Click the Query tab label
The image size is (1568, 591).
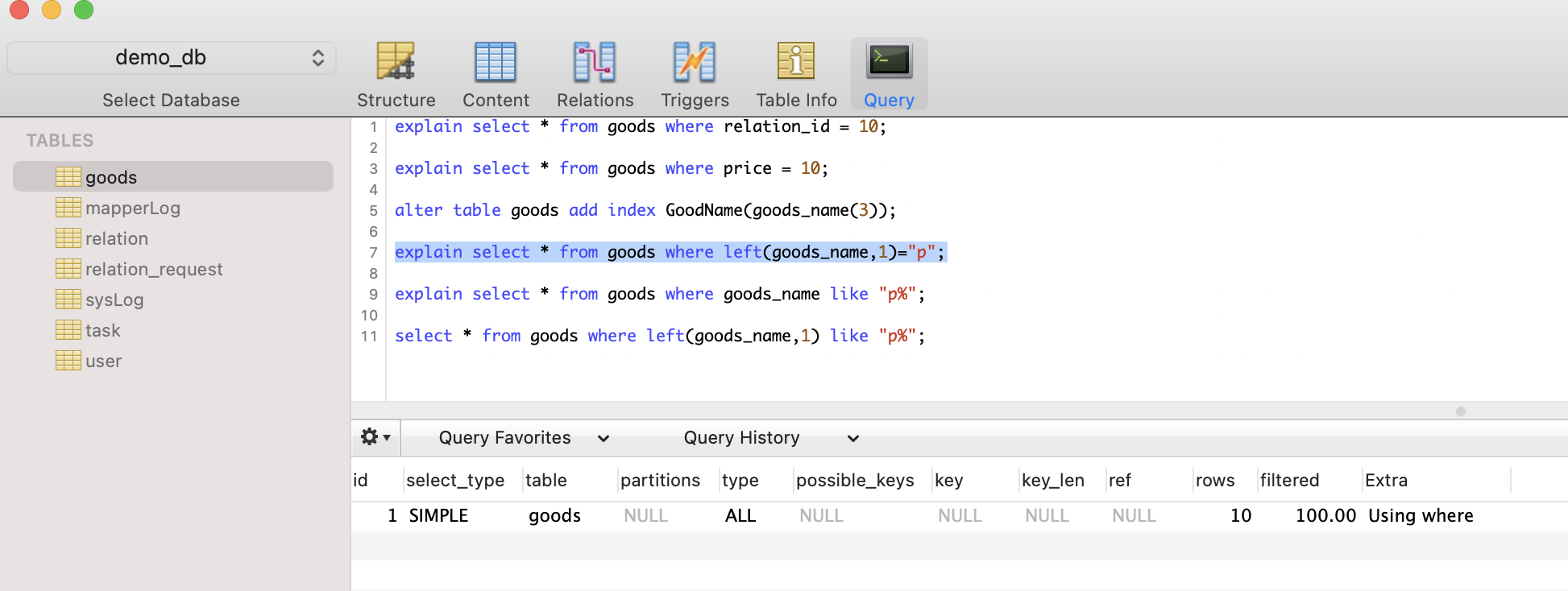click(890, 100)
